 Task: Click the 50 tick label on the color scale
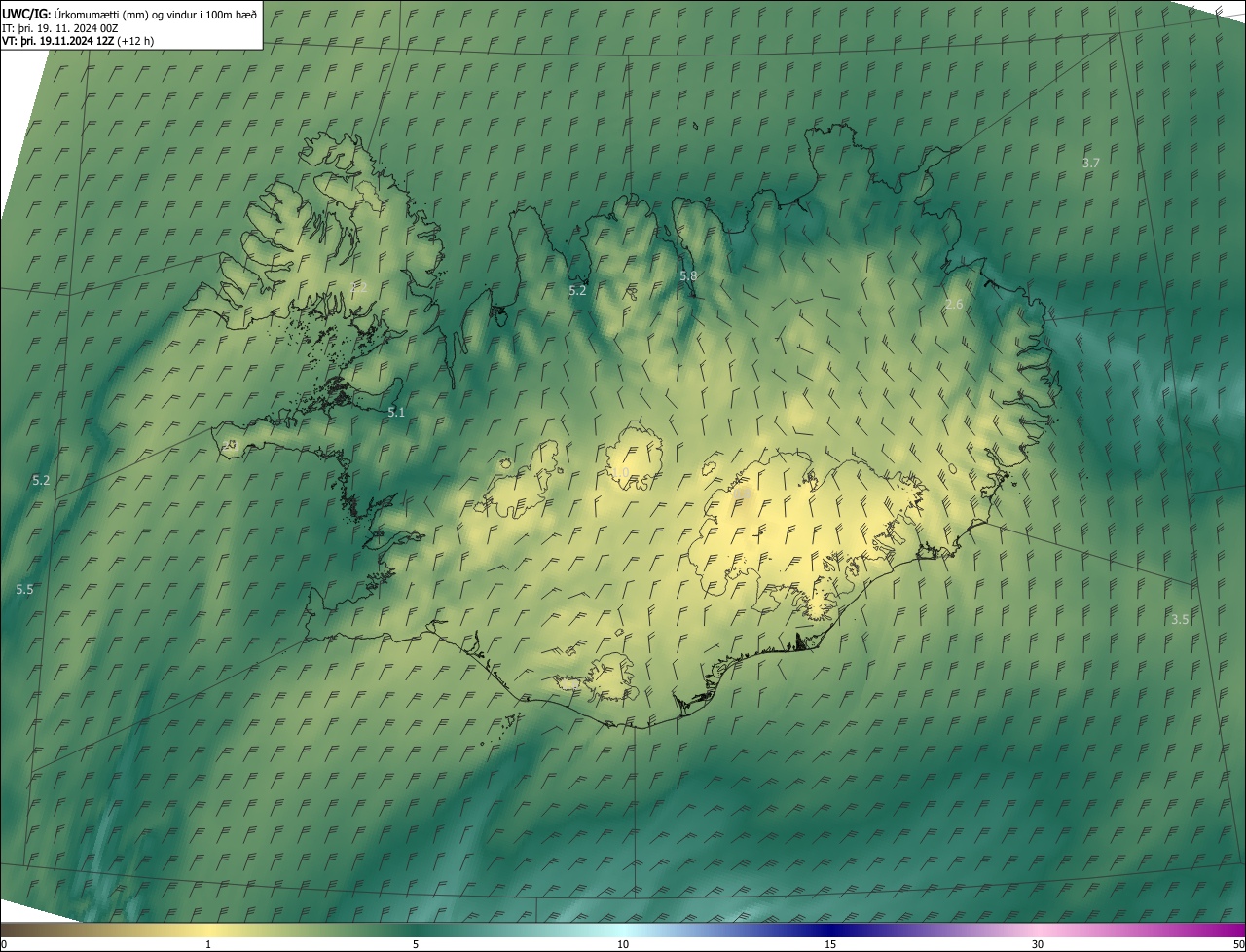(x=1238, y=945)
